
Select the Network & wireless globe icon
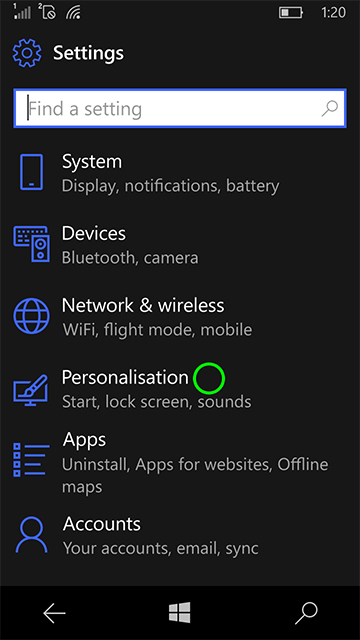click(x=31, y=316)
